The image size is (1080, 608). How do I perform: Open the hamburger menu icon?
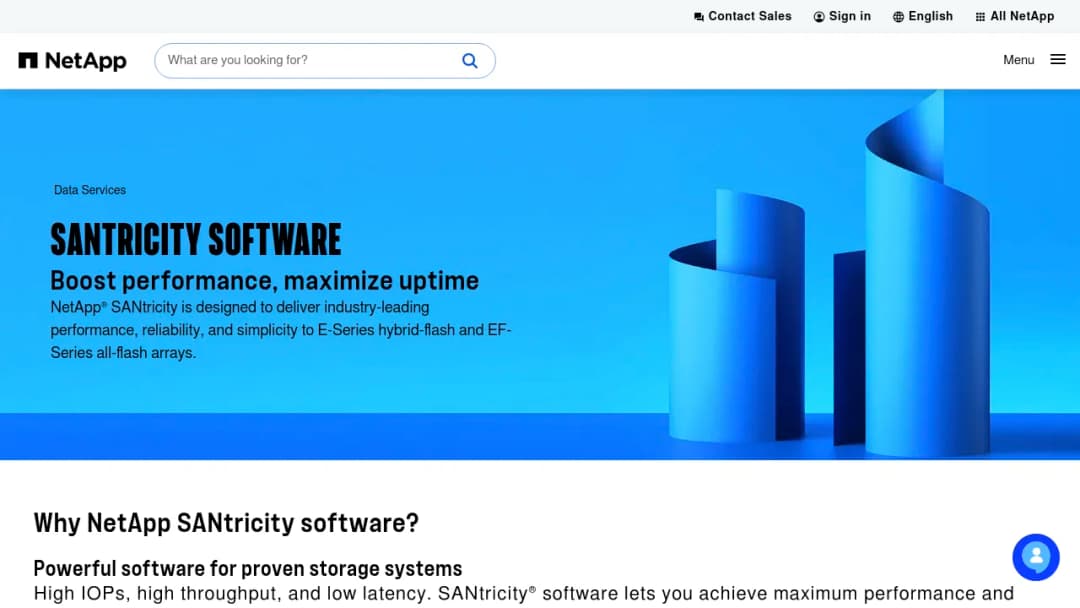[x=1058, y=60]
